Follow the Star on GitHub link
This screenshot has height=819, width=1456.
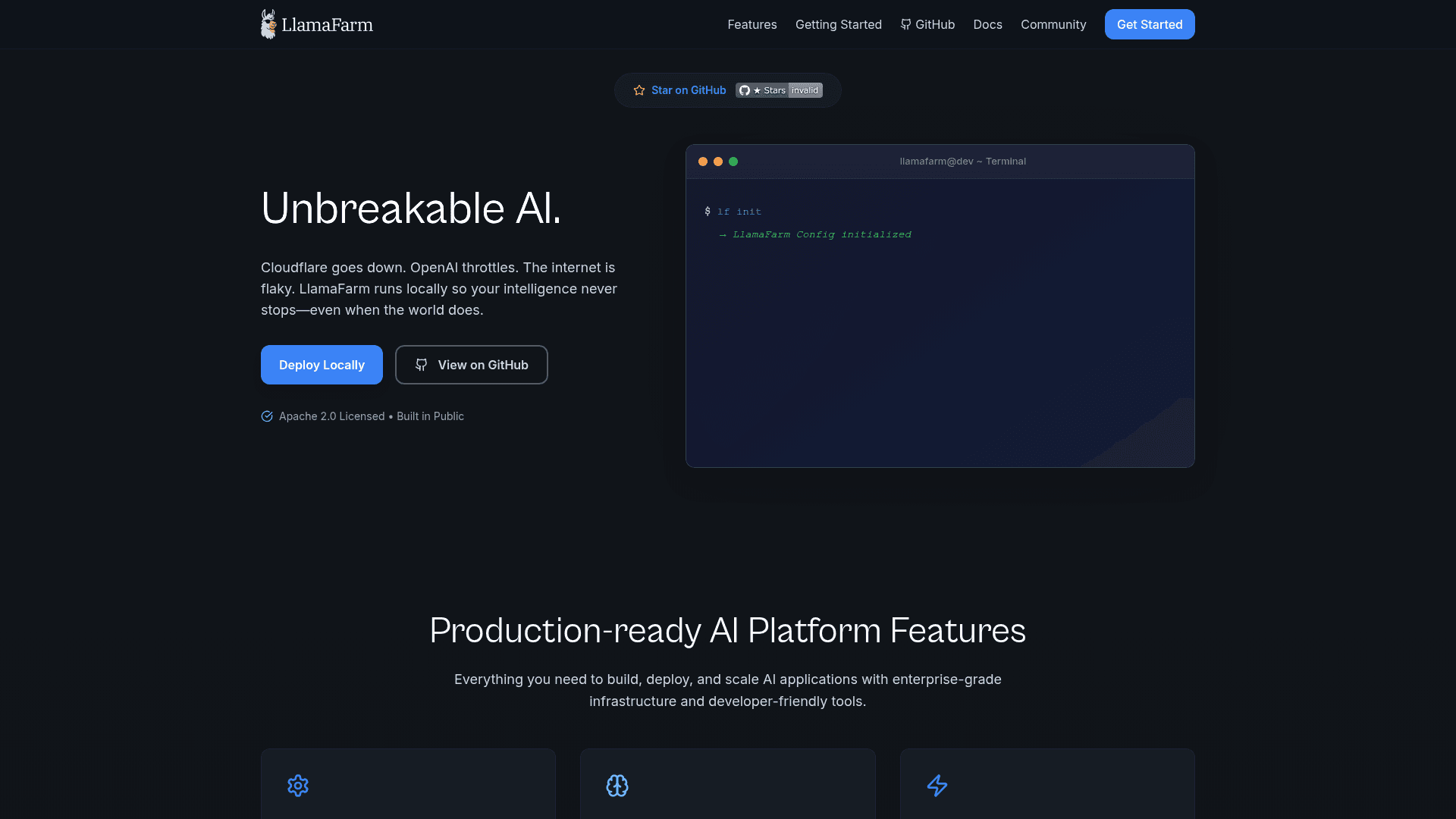689,90
